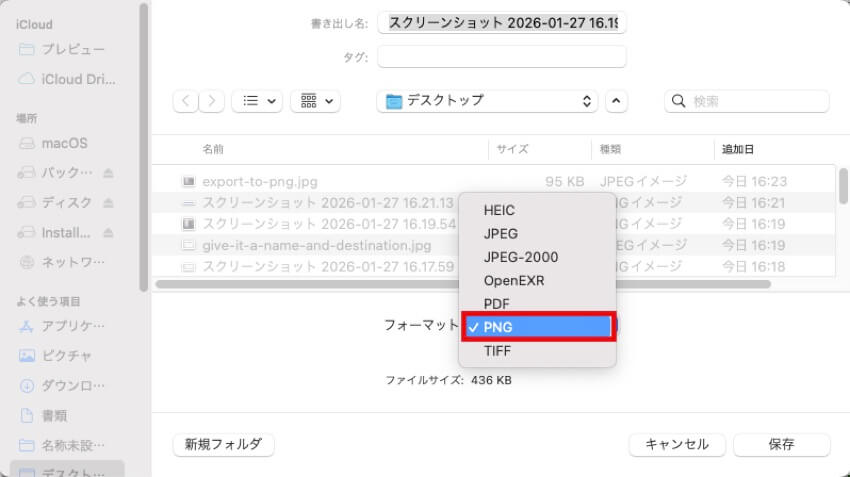Click the give-it-a-name-and-destination.jpg file icon
The height and width of the screenshot is (477, 850).
(188, 245)
